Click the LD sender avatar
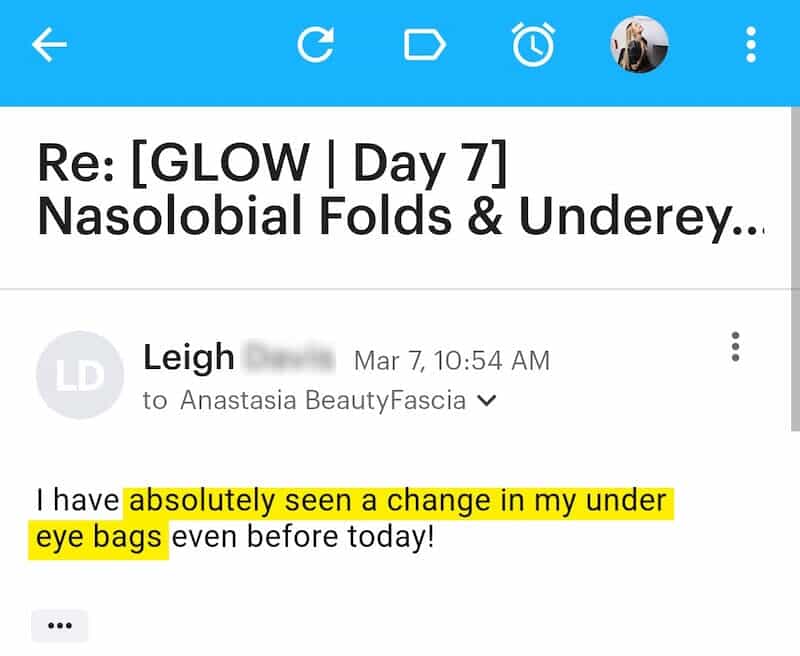Viewport: 800px width, 656px height. coord(79,375)
